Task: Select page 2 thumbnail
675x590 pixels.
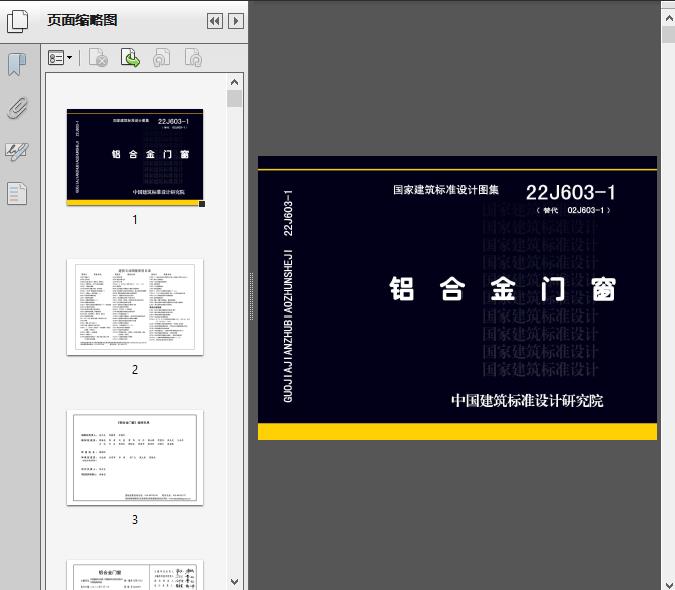Action: tap(135, 307)
